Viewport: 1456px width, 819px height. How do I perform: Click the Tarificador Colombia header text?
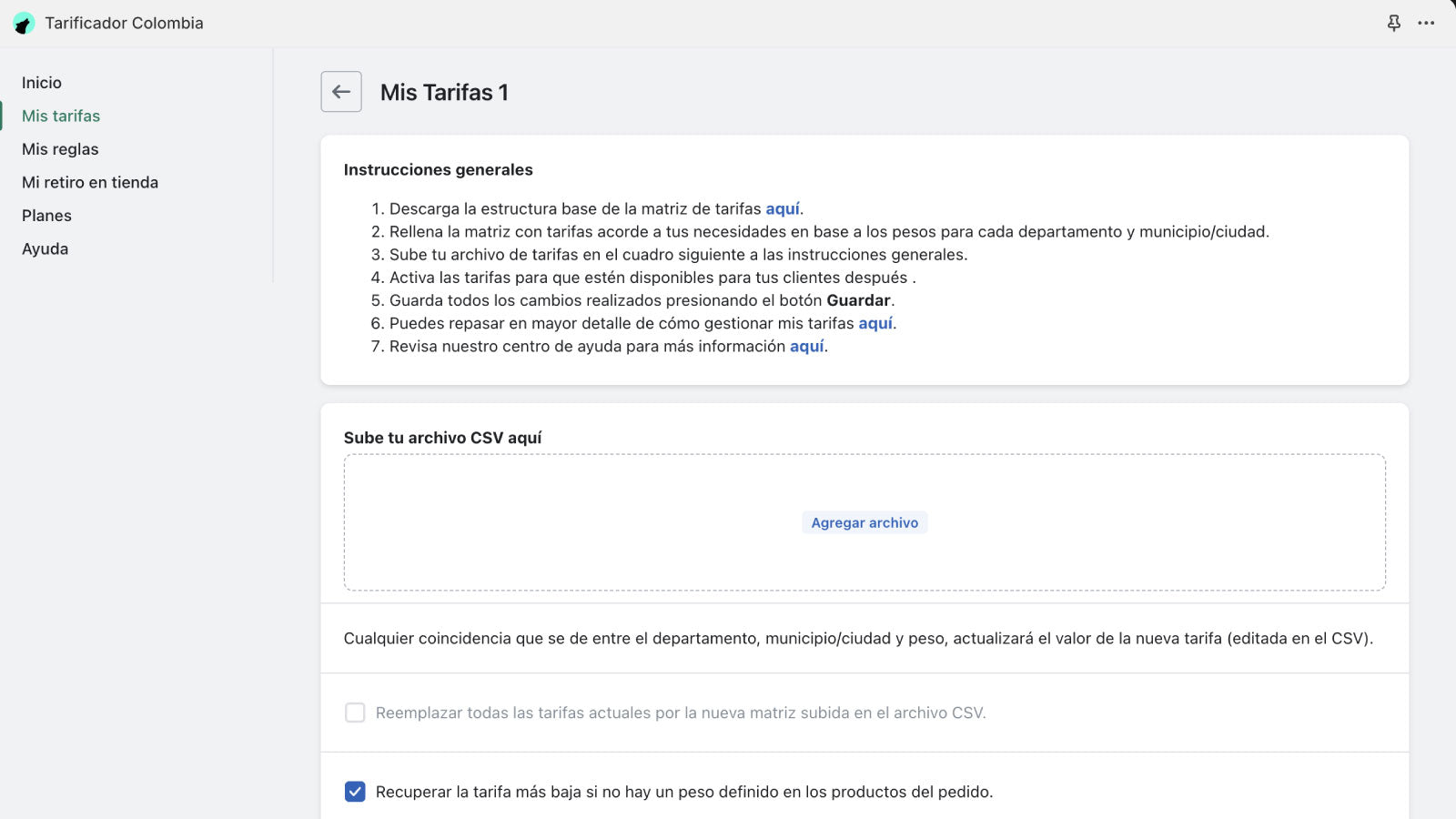[x=124, y=23]
